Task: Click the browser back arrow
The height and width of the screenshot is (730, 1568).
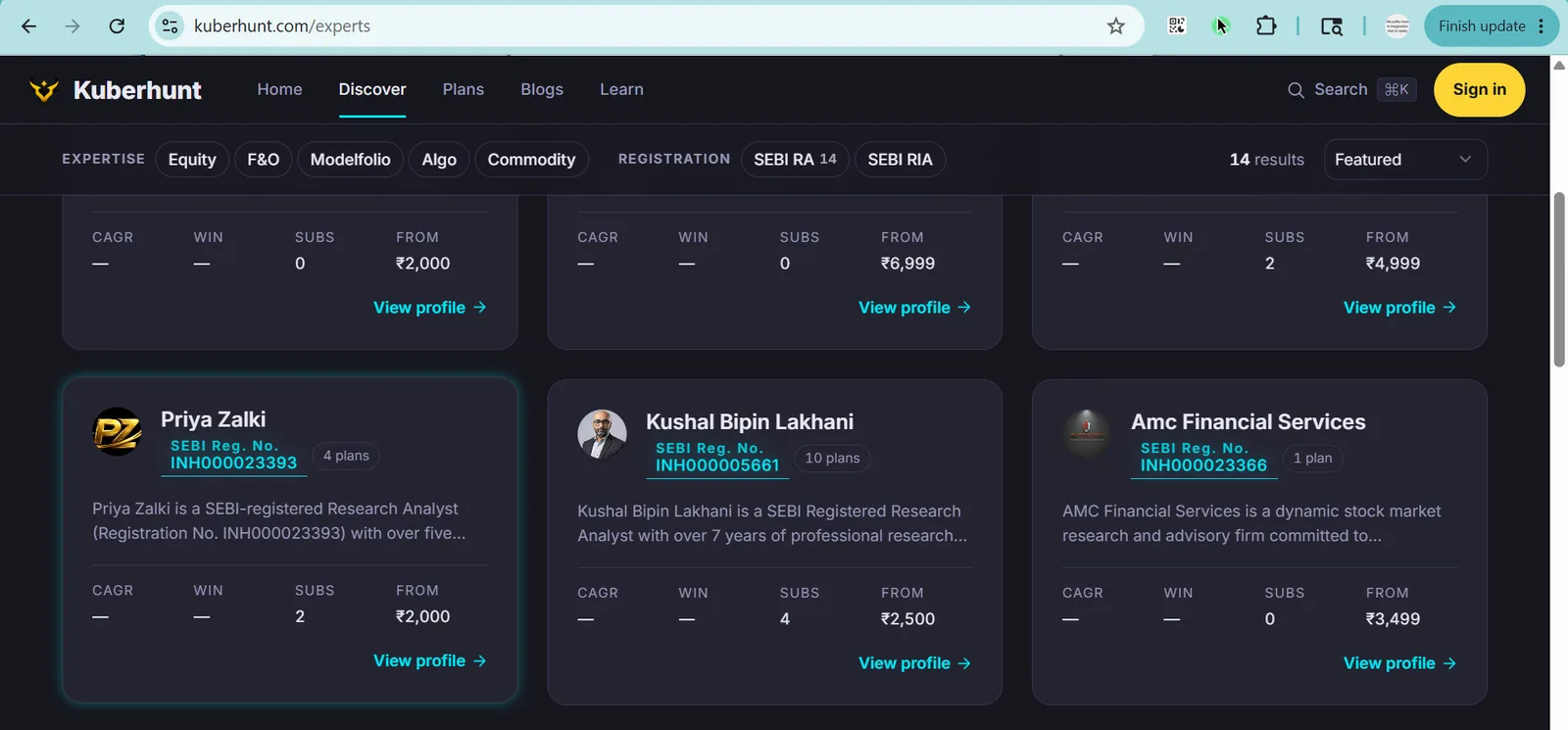Action: pos(28,26)
